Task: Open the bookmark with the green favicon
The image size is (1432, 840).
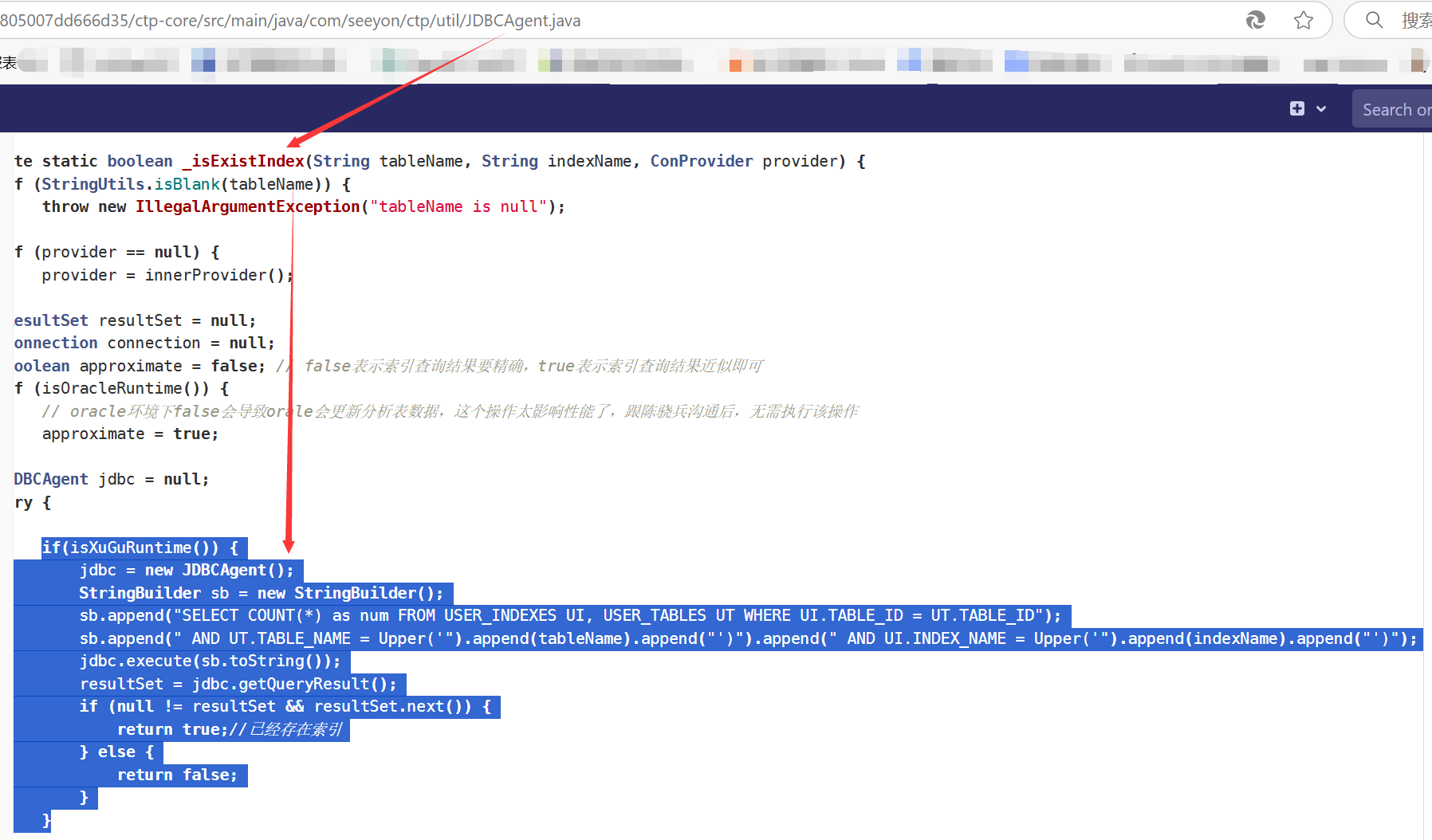Action: pos(389,61)
